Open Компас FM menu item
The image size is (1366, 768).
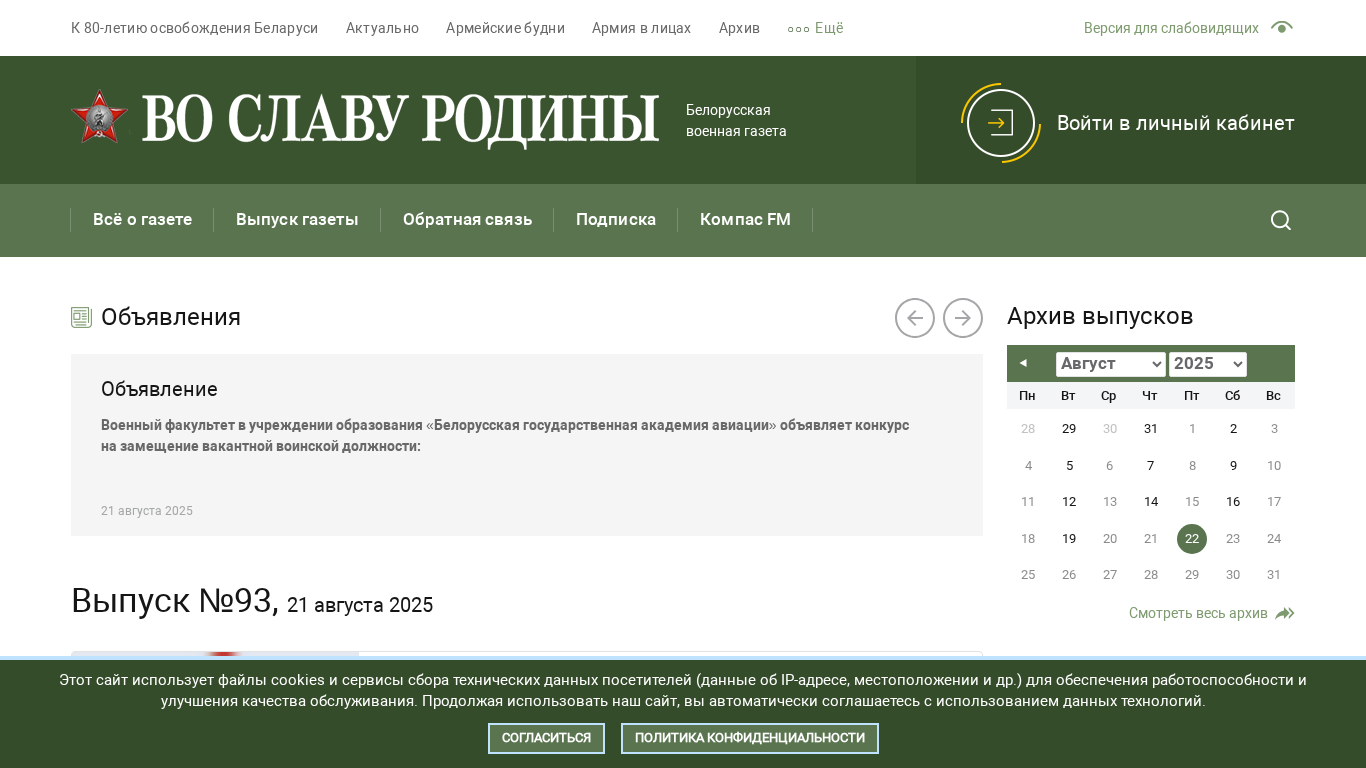click(x=745, y=220)
